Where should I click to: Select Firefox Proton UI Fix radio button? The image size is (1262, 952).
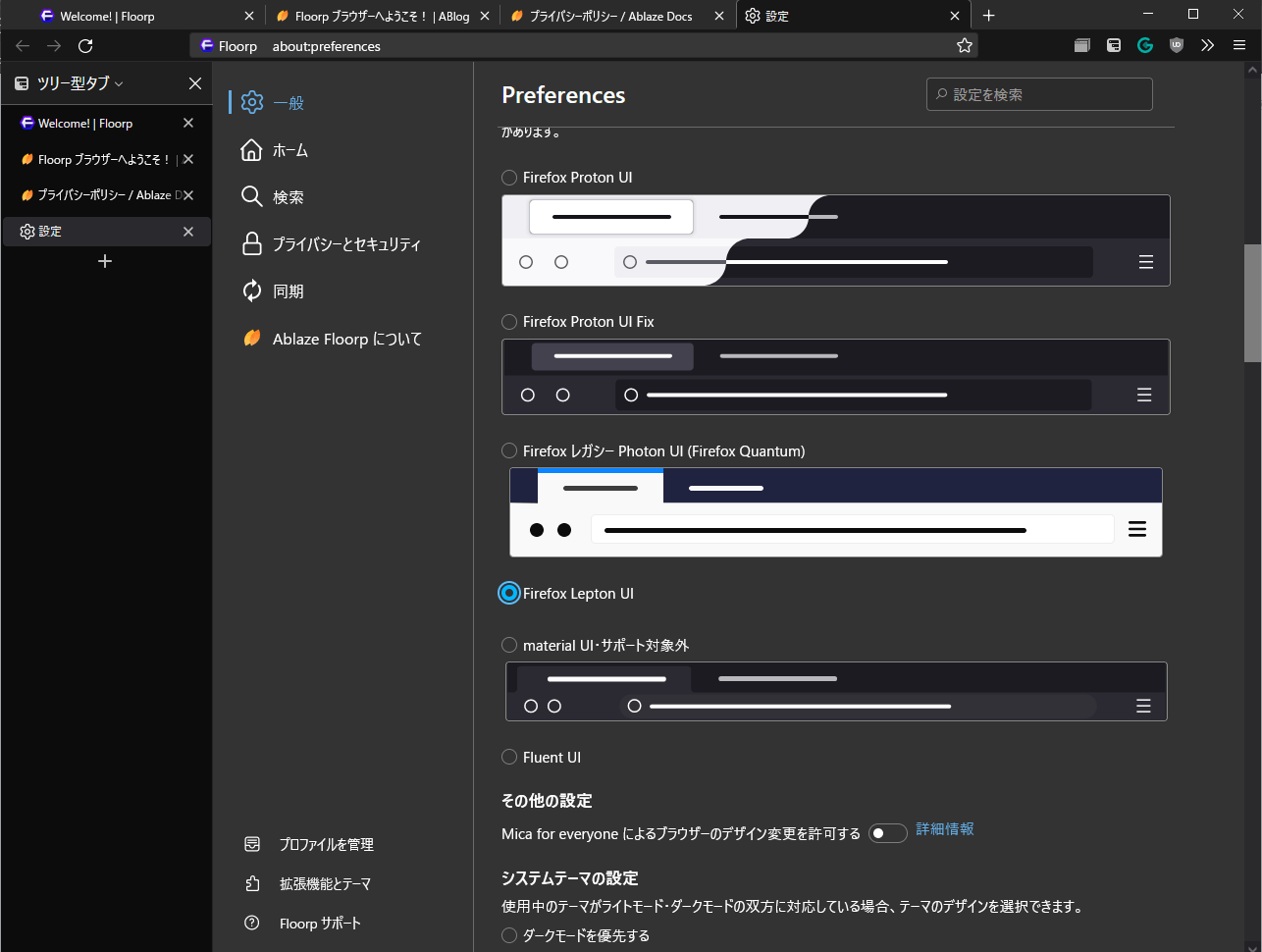point(509,322)
